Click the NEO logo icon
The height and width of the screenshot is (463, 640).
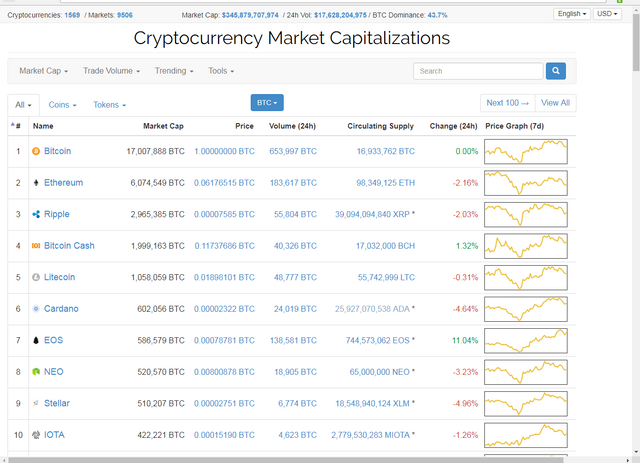coord(36,372)
